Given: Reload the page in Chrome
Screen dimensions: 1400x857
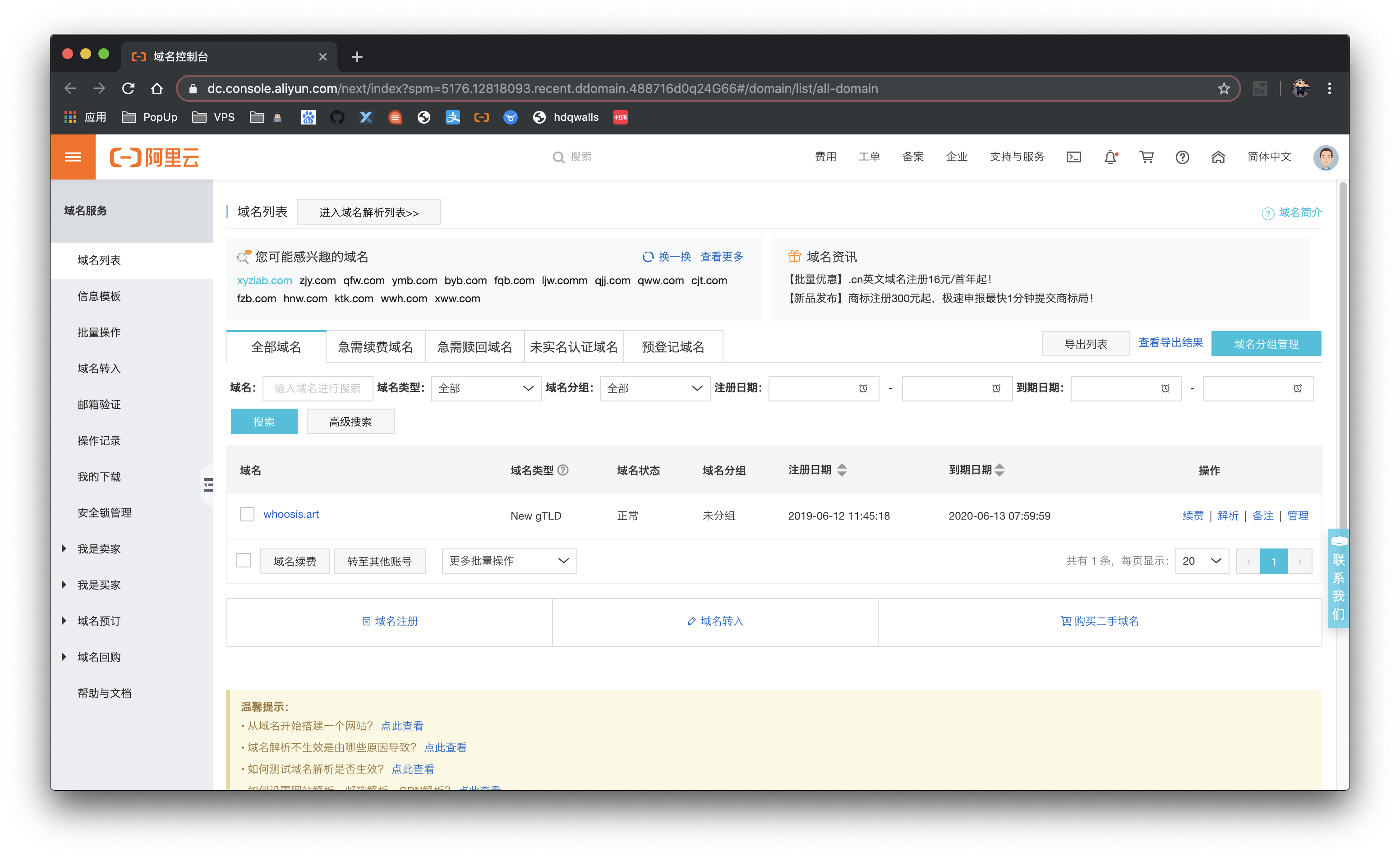Looking at the screenshot, I should coord(129,88).
